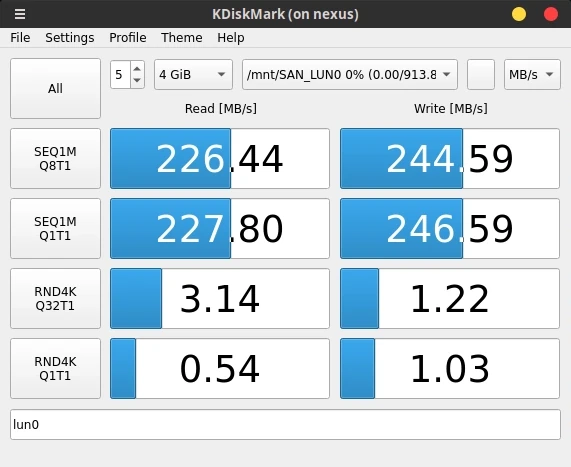Run the SEQ1M Q1T1 test

55,228
